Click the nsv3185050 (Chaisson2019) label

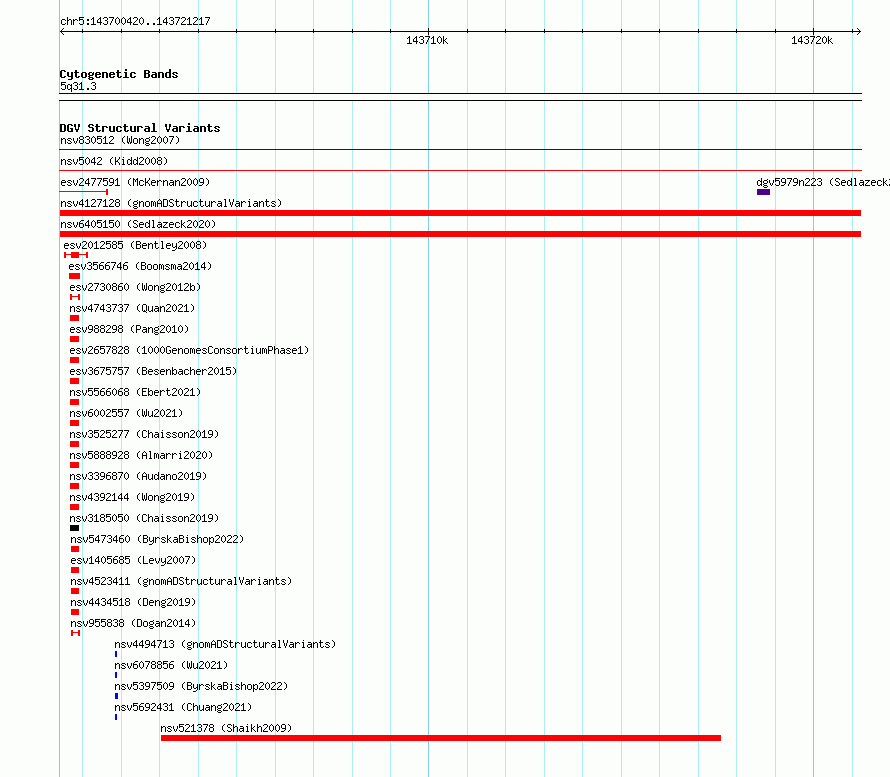[x=144, y=518]
